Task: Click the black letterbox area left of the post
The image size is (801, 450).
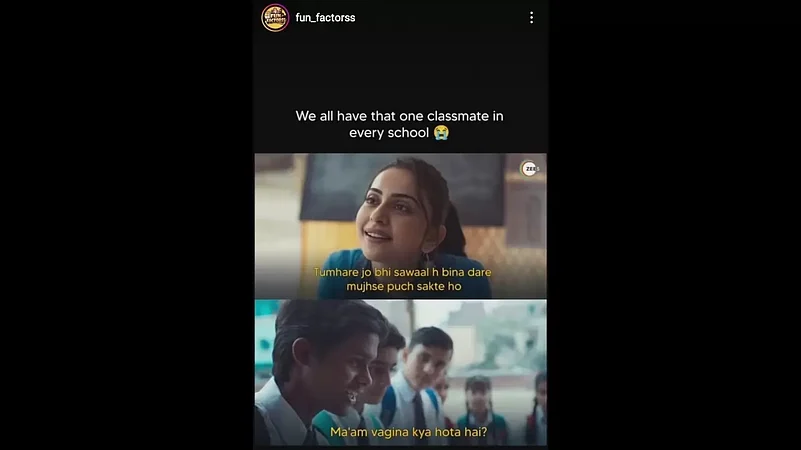Action: click(127, 225)
